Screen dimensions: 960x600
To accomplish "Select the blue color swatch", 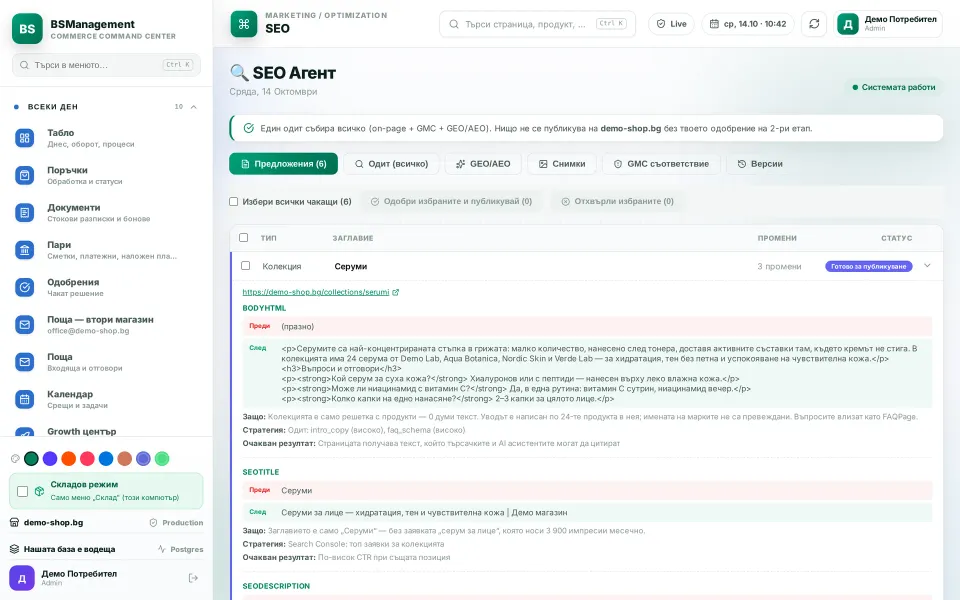I will (106, 459).
